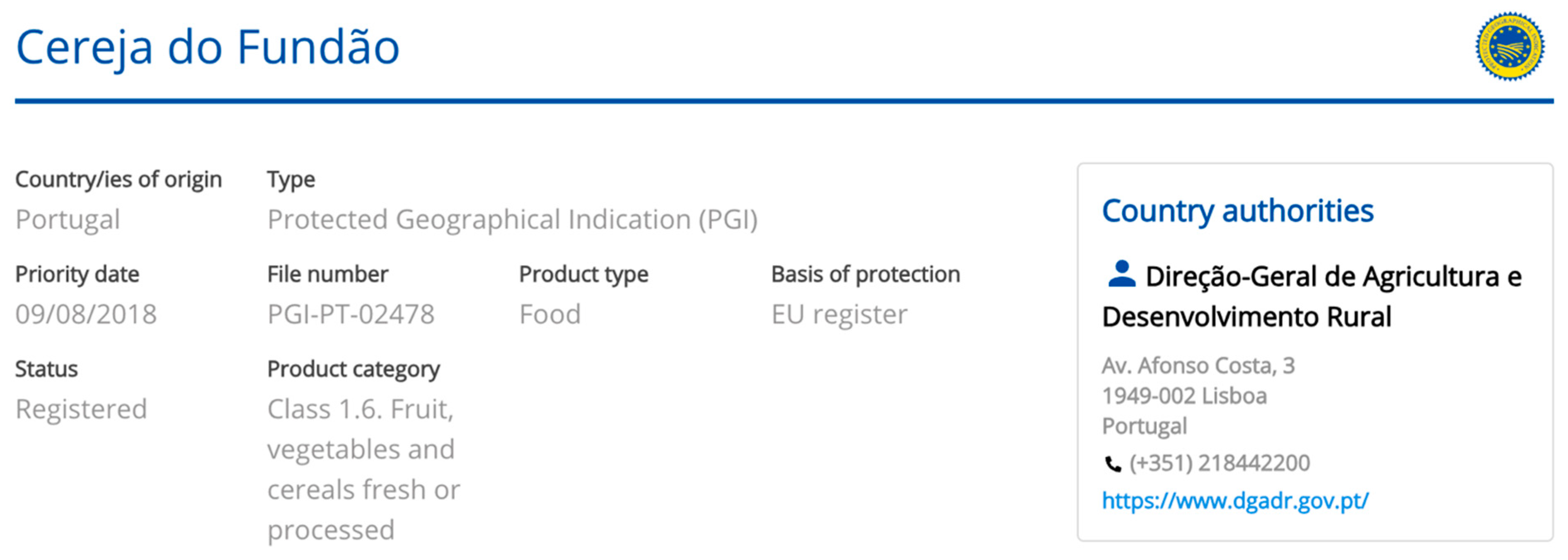Click the PGI protected geographical indication logo
This screenshot has height=560, width=1568.
(x=1510, y=46)
